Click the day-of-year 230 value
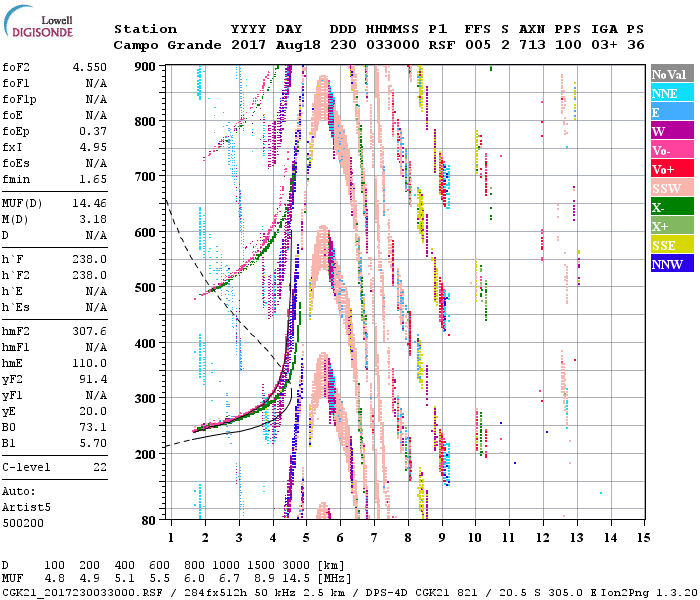700x600 pixels. pos(343,45)
